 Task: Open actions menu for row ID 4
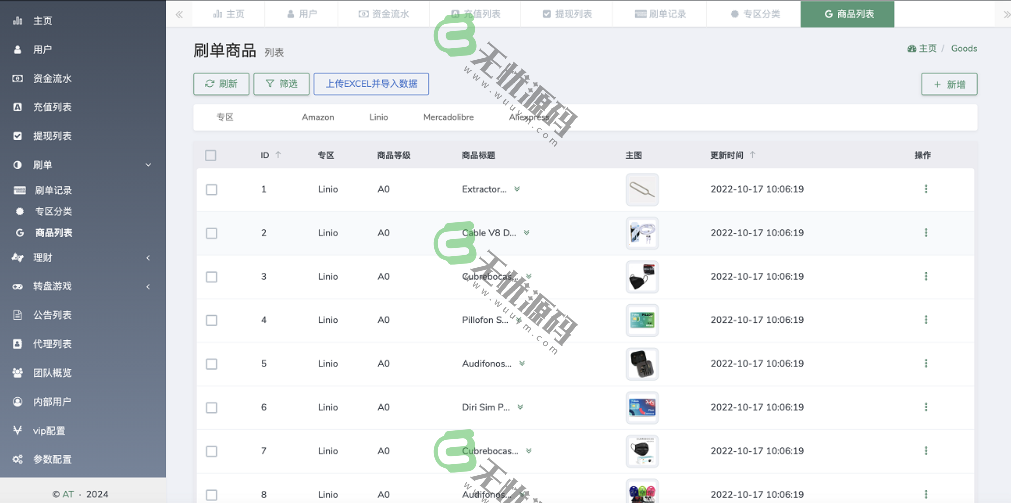[x=926, y=320]
